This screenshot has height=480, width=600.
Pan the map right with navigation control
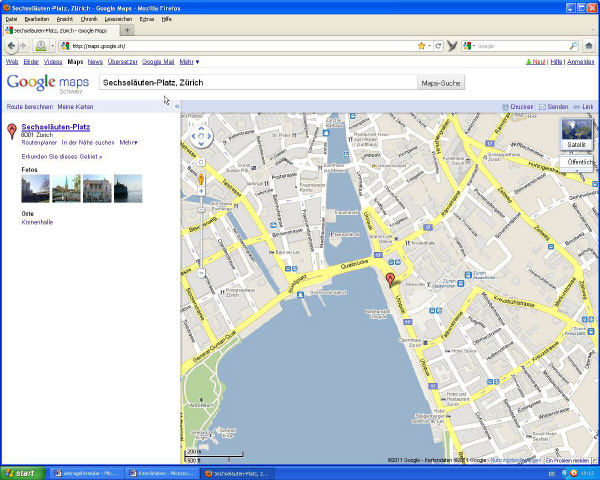[x=209, y=136]
